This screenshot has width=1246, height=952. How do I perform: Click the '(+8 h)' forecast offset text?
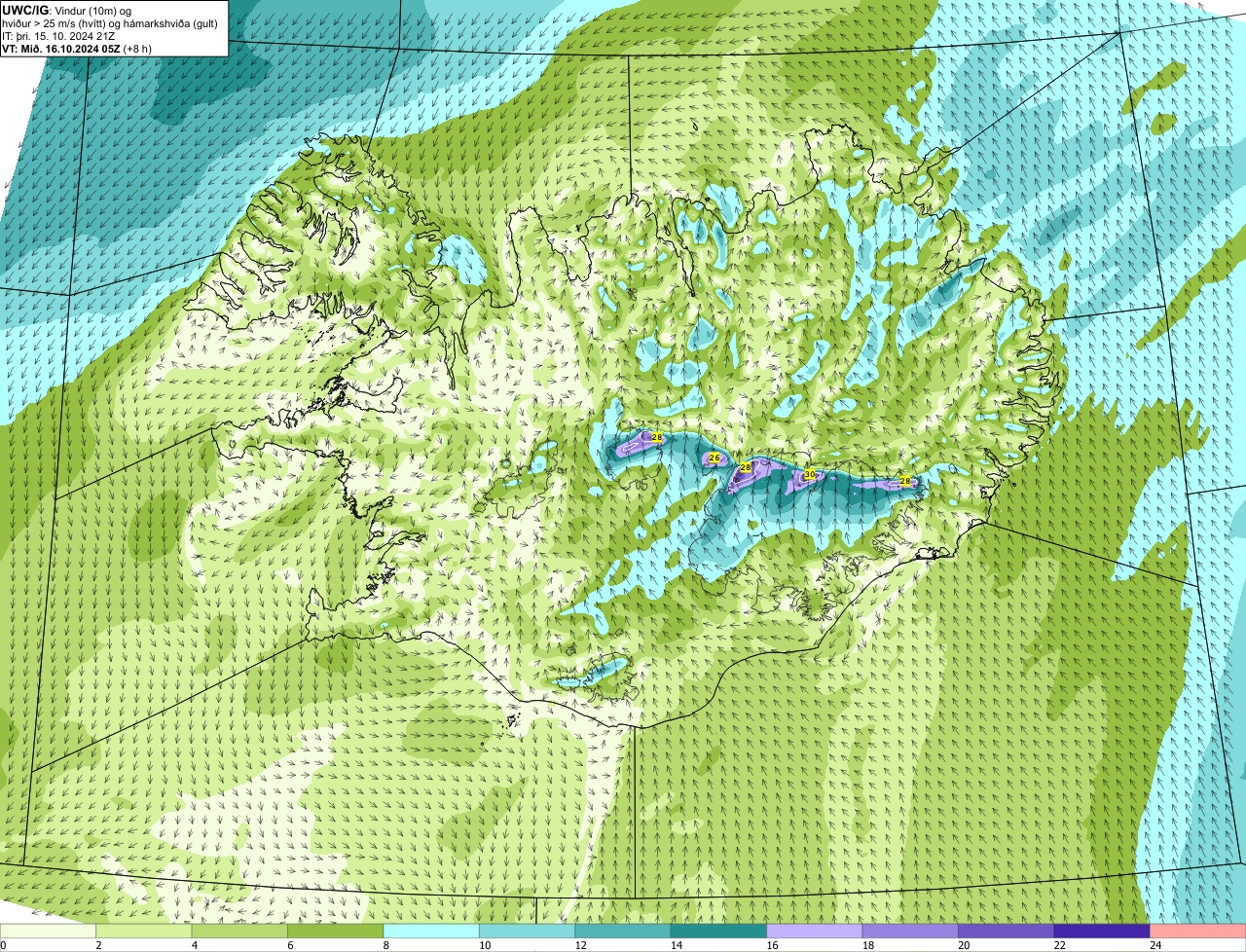tap(138, 49)
